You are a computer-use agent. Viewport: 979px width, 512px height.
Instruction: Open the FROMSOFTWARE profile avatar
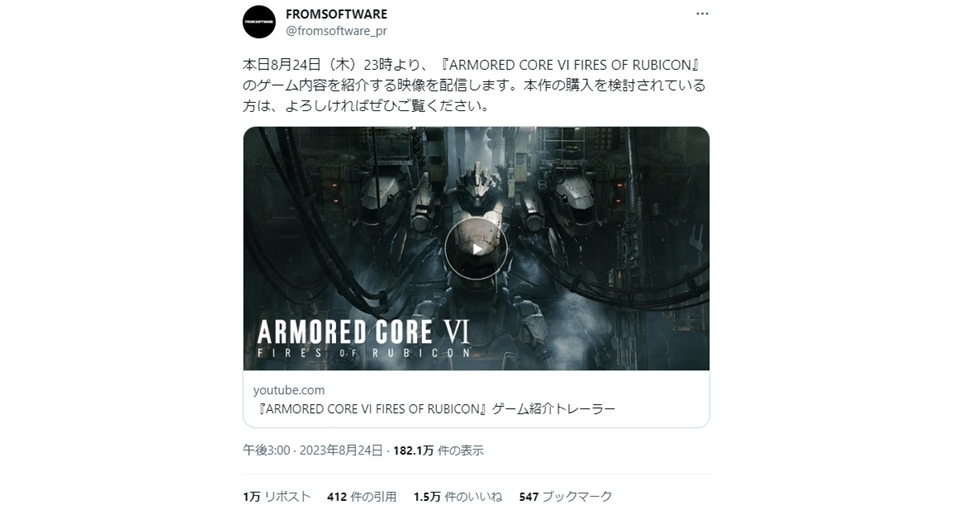(x=259, y=22)
